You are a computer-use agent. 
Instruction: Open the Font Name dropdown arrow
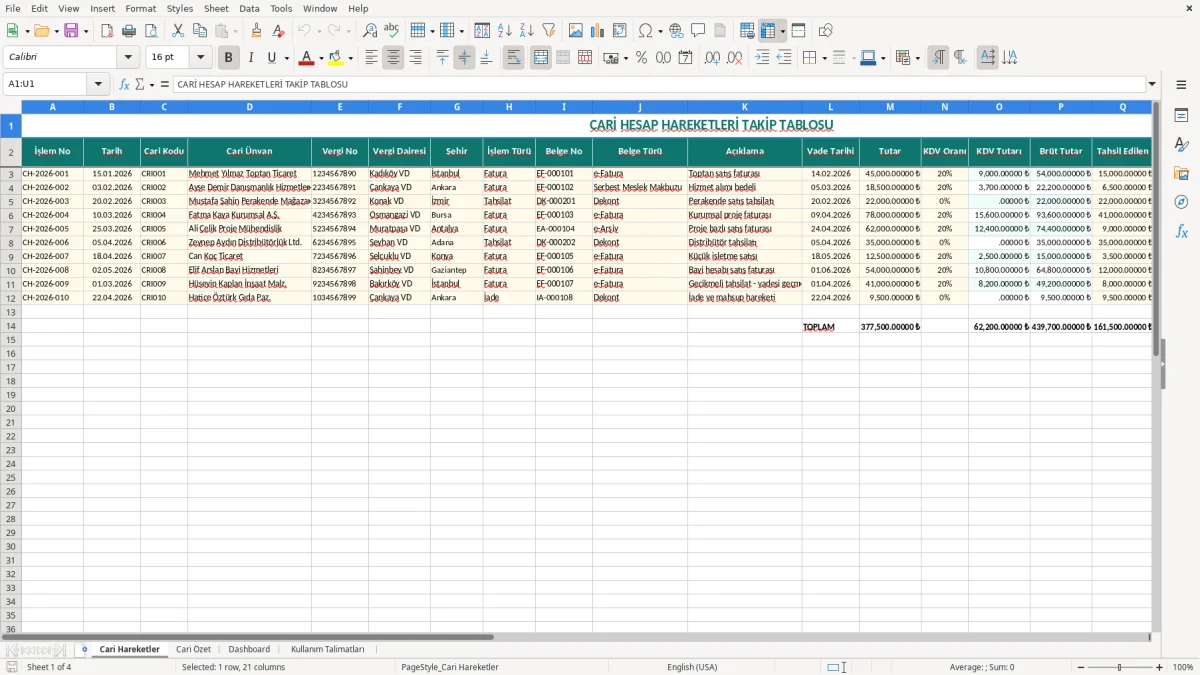(128, 58)
